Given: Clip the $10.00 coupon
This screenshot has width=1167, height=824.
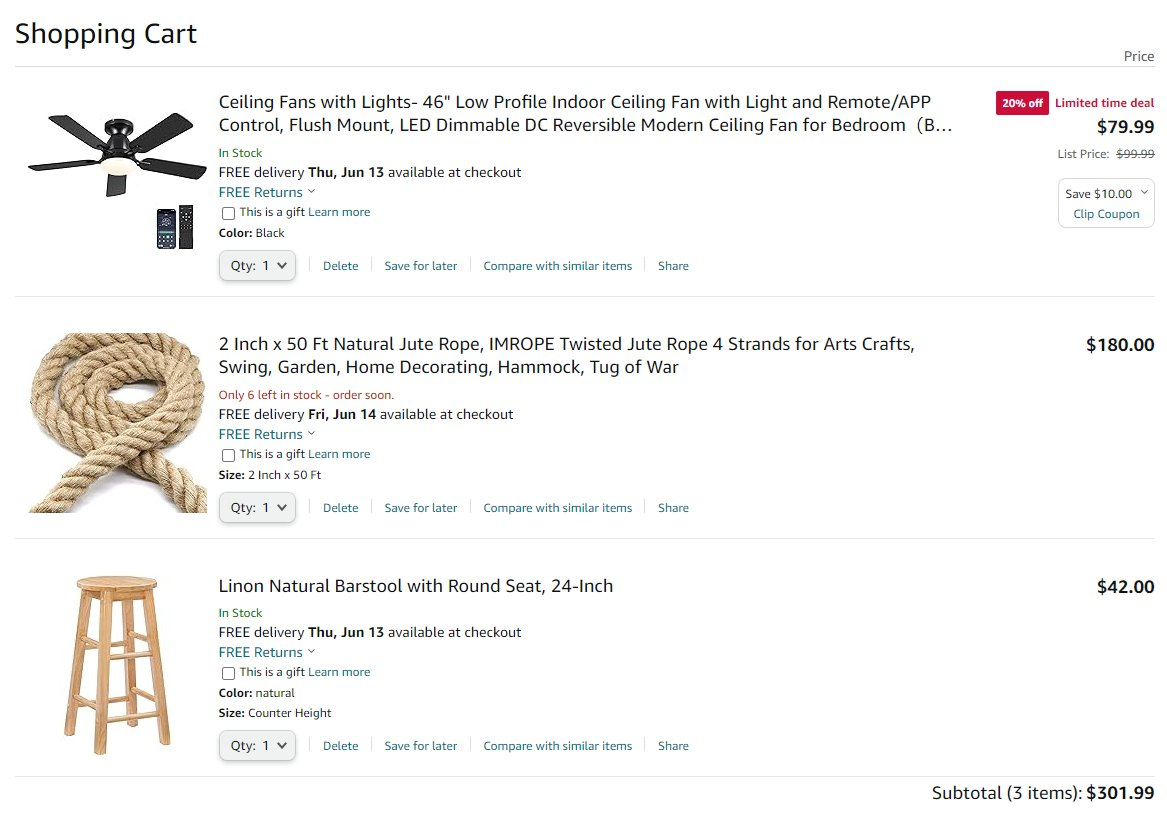Looking at the screenshot, I should (x=1106, y=214).
